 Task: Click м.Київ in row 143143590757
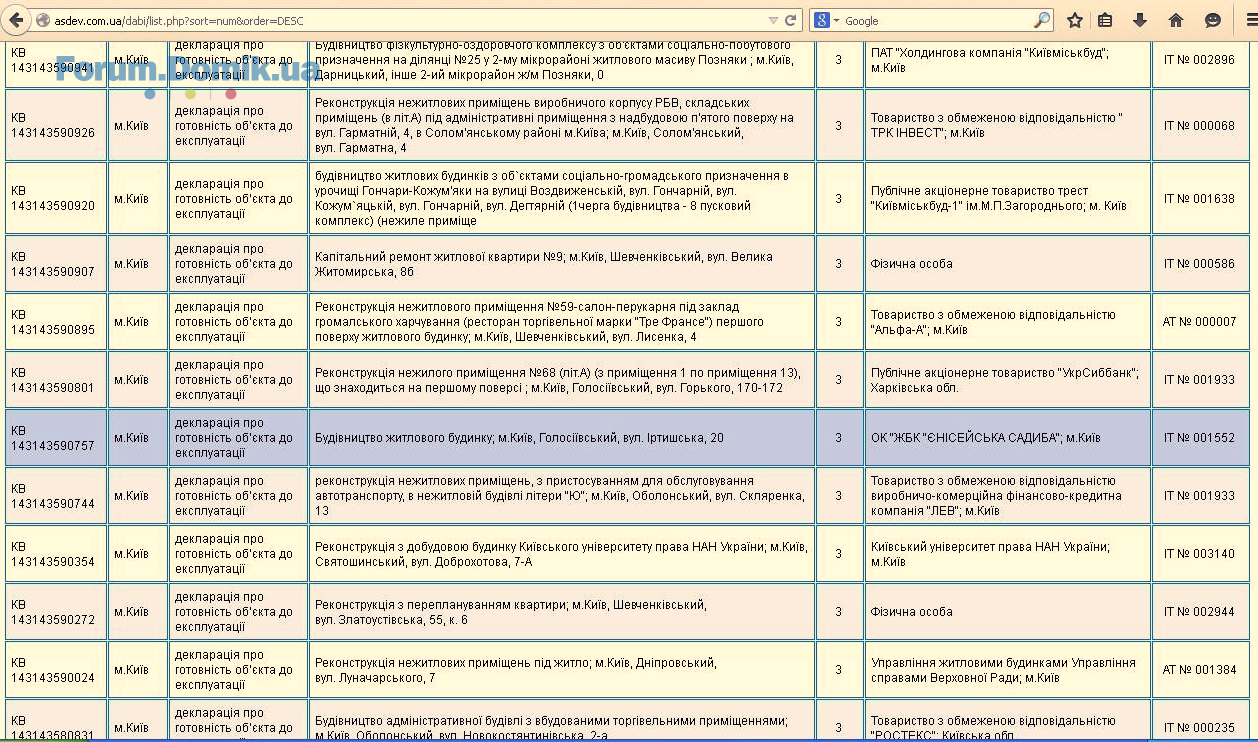[131, 438]
